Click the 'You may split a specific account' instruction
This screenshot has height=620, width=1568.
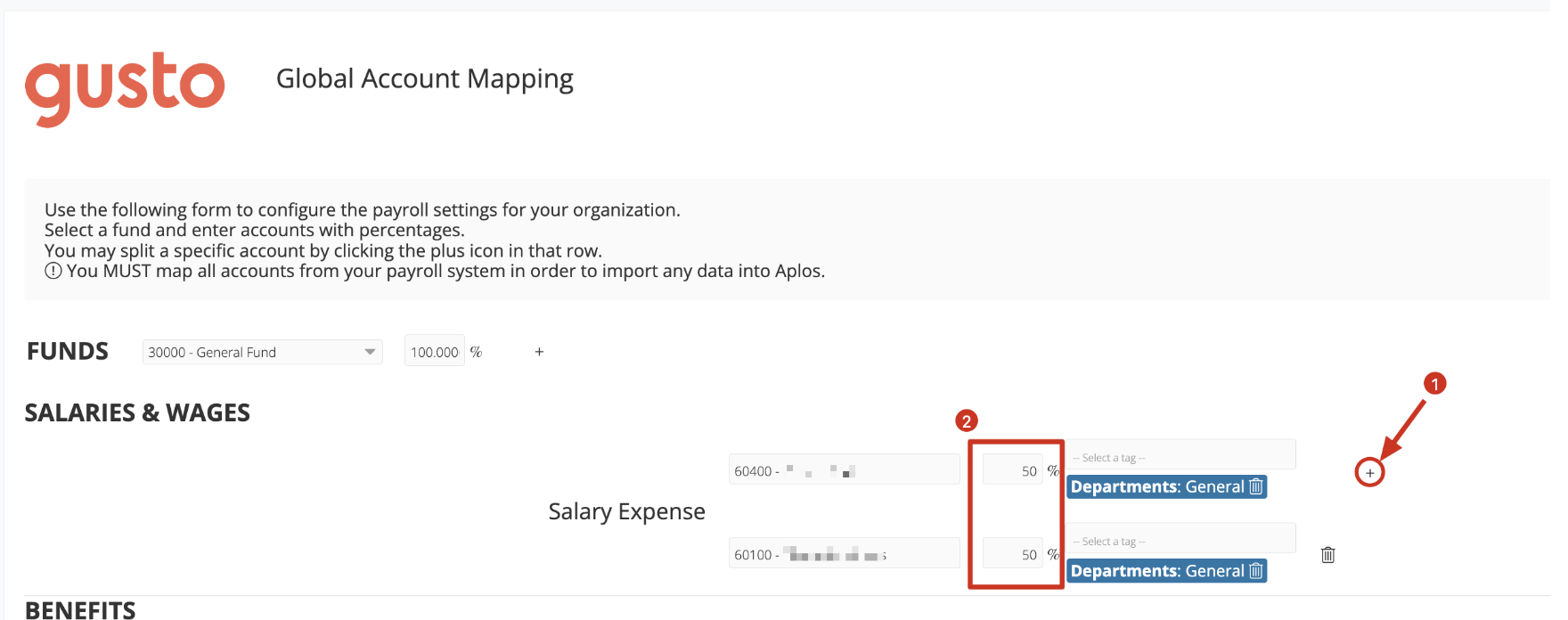pos(323,250)
